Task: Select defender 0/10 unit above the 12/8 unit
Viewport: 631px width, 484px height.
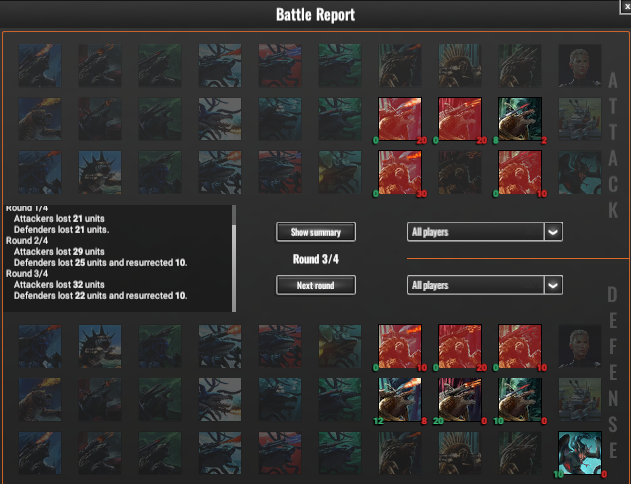Action: pyautogui.click(x=400, y=346)
